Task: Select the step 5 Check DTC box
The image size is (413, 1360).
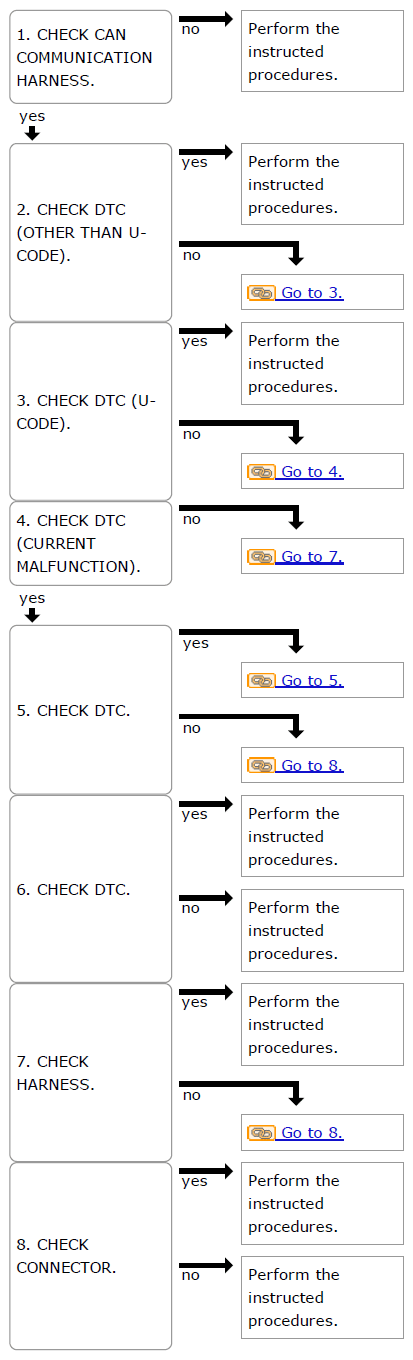Action: click(x=91, y=710)
